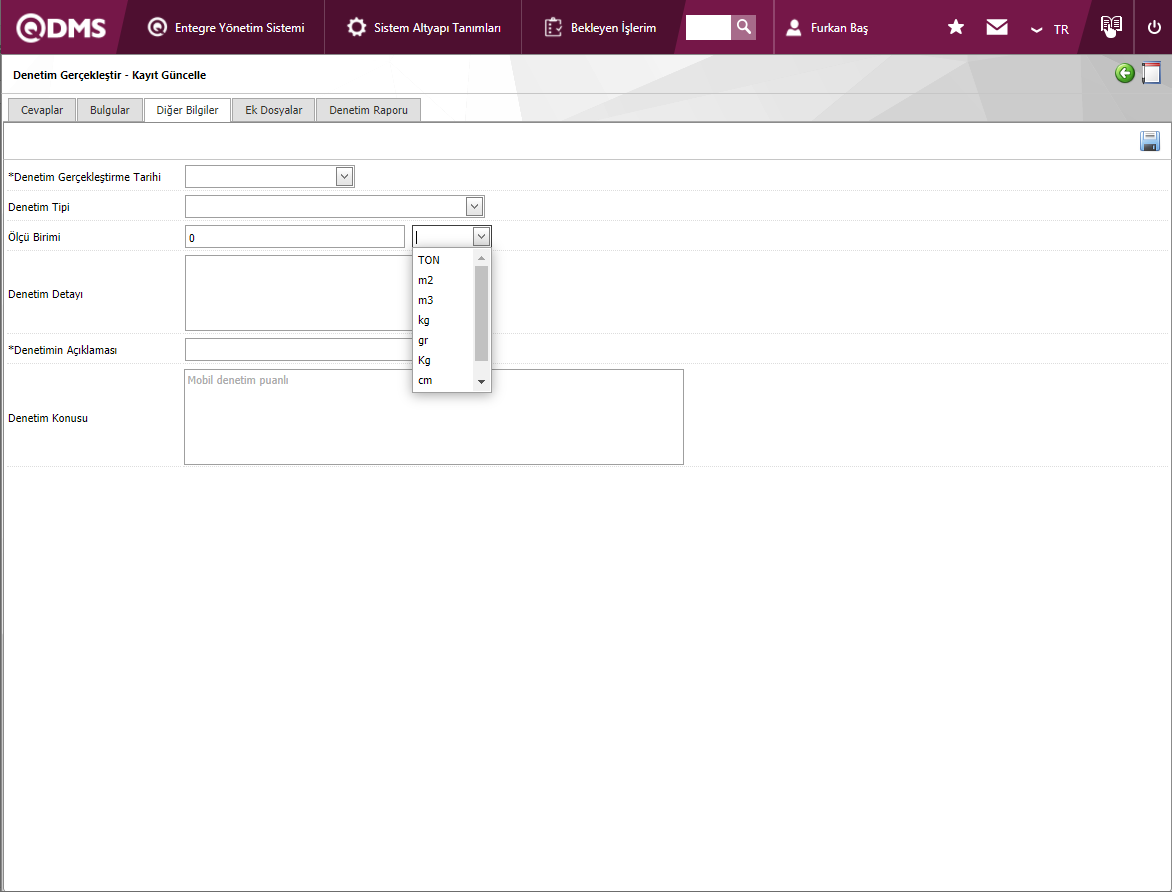Open Bekleyen İşlerim menu
The image size is (1172, 892).
click(601, 28)
